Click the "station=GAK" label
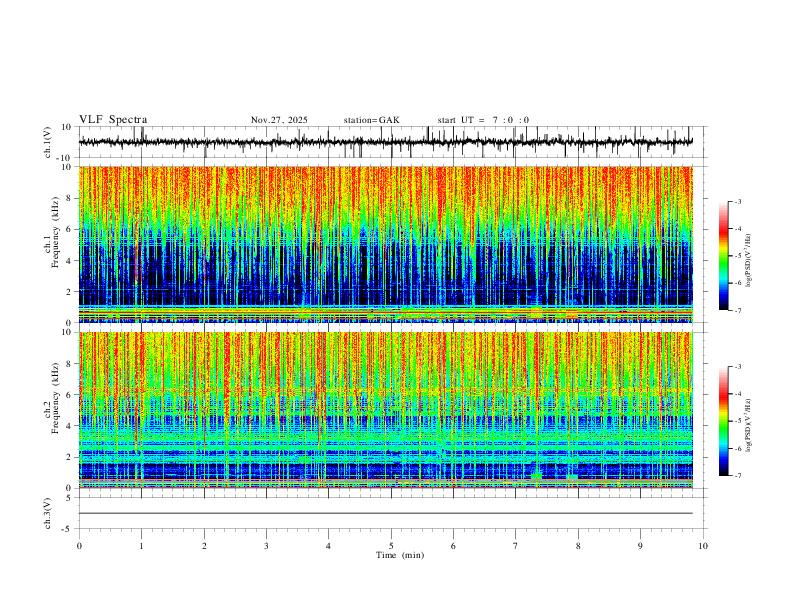Image resolution: width=792 pixels, height=612 pixels. point(371,120)
